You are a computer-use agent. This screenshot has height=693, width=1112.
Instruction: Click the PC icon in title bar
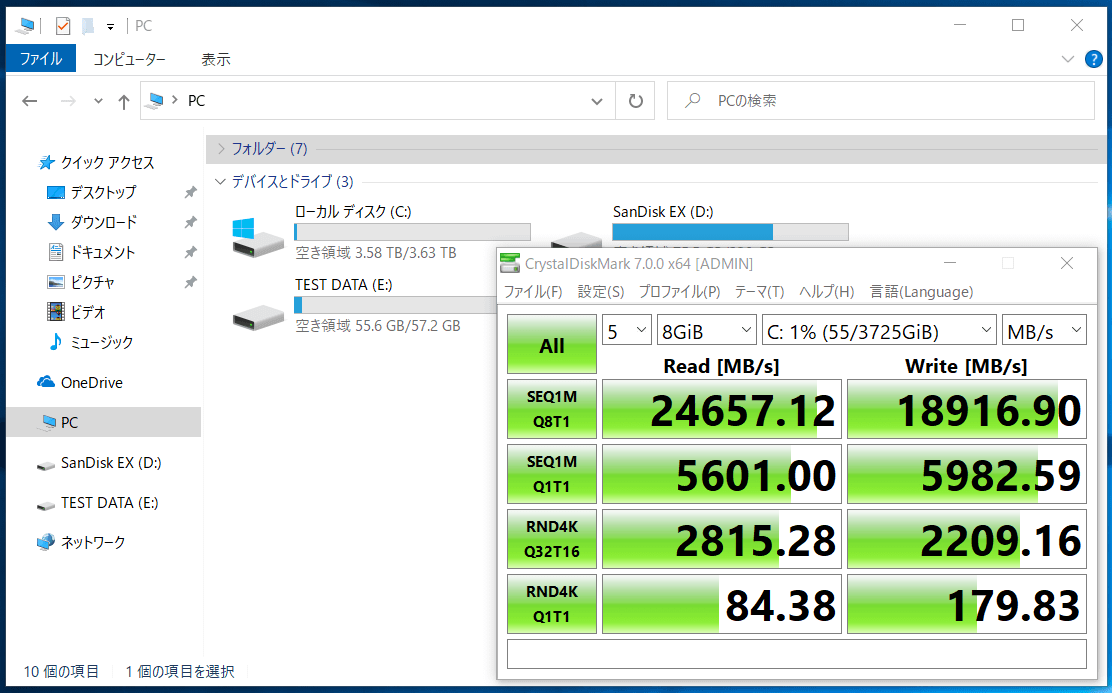pyautogui.click(x=26, y=26)
